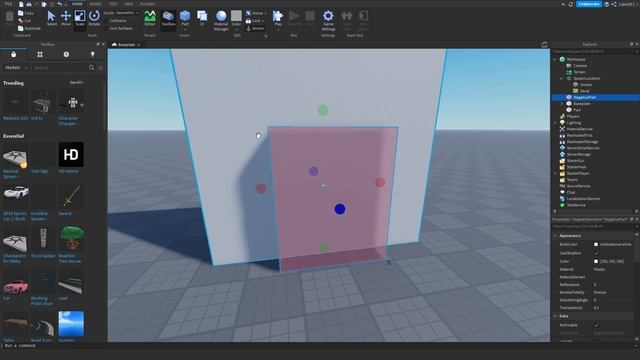Select the Terrain tree item
Screen dimensions: 640x360
coord(579,72)
